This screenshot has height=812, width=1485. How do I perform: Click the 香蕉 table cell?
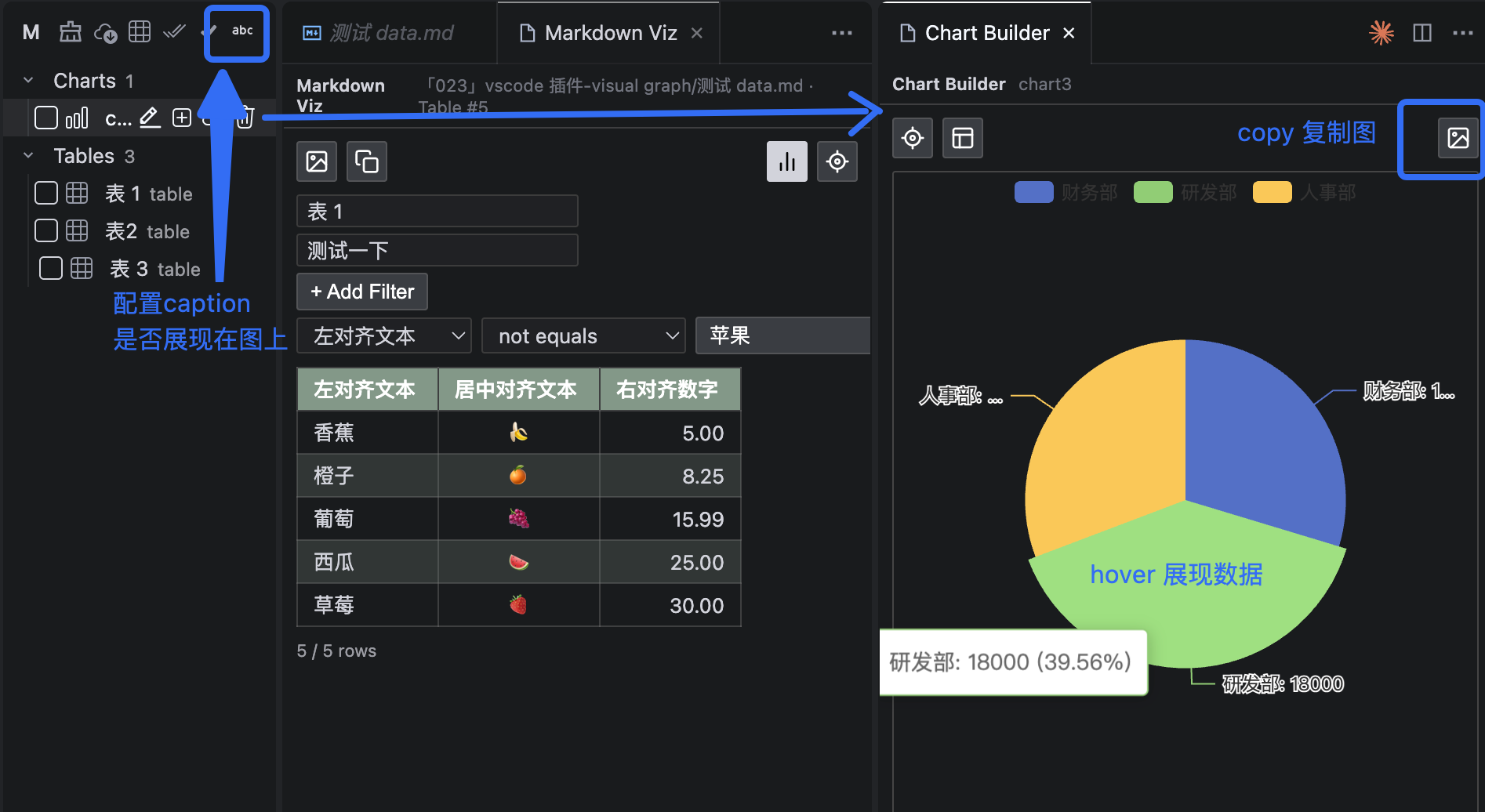point(368,432)
